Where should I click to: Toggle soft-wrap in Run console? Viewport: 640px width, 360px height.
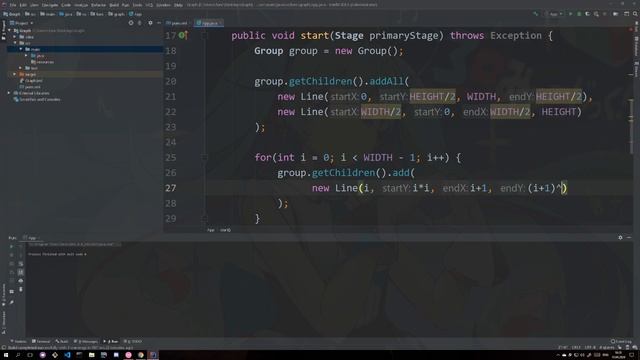tap(21, 264)
